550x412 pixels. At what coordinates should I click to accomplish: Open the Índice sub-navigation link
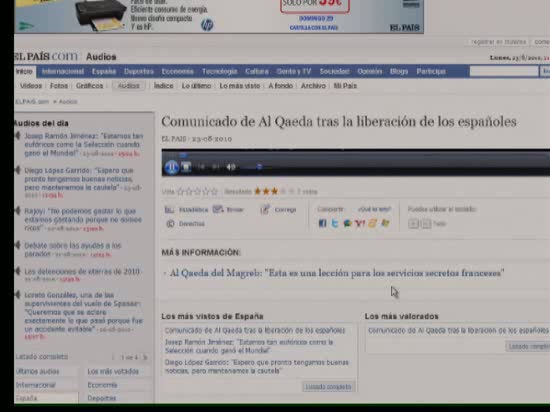coord(163,86)
